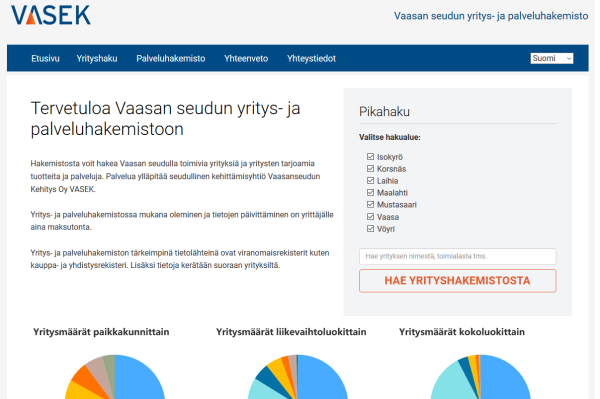The width and height of the screenshot is (600, 399).
Task: Click the Pikahaku heading
Action: pyautogui.click(x=384, y=112)
